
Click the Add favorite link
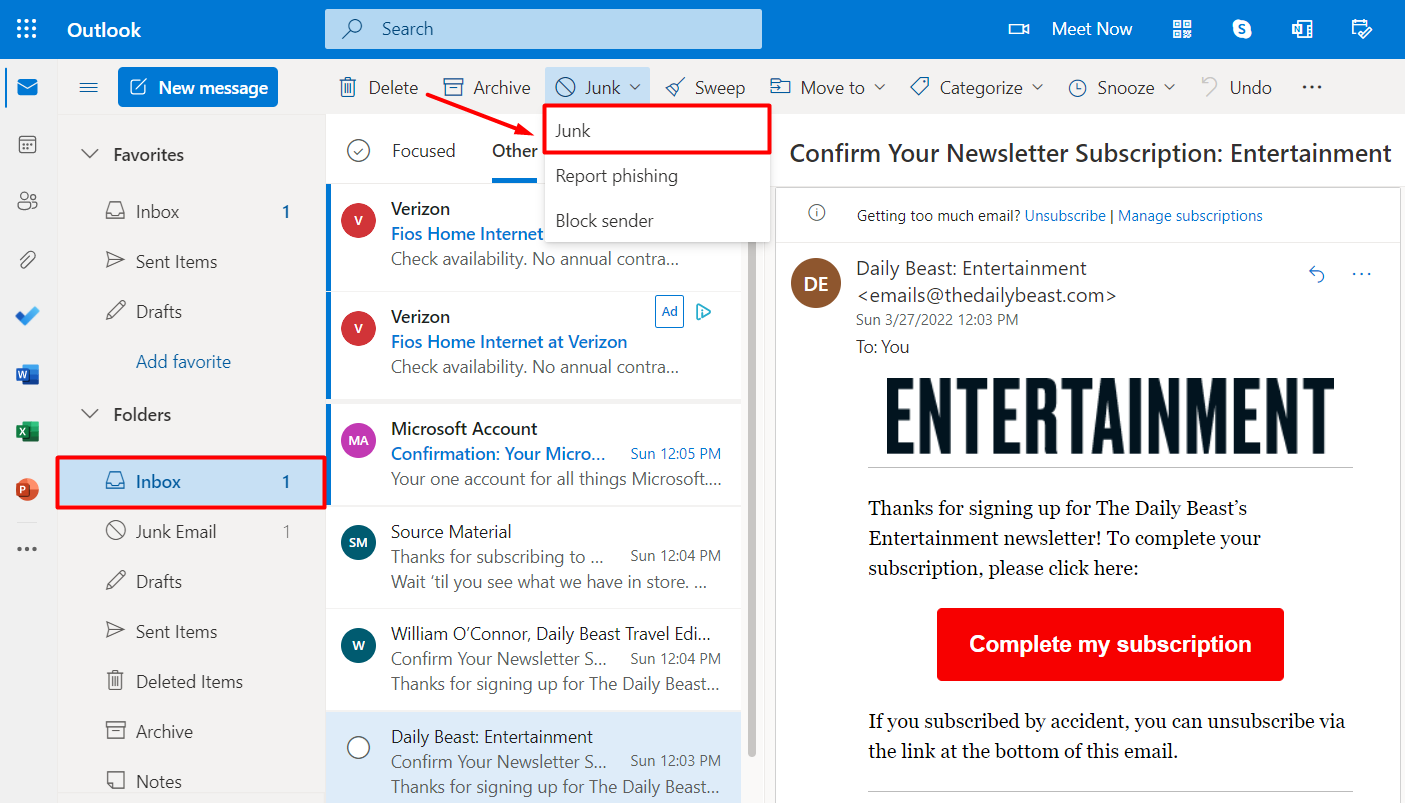tap(183, 362)
